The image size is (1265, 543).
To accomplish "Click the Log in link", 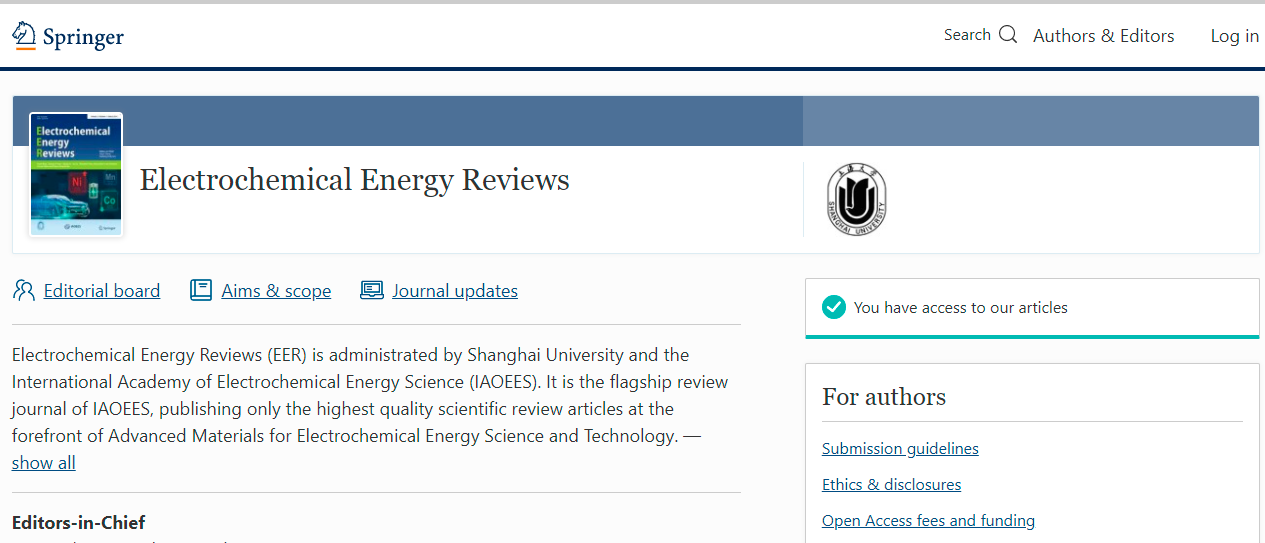I will [1234, 36].
